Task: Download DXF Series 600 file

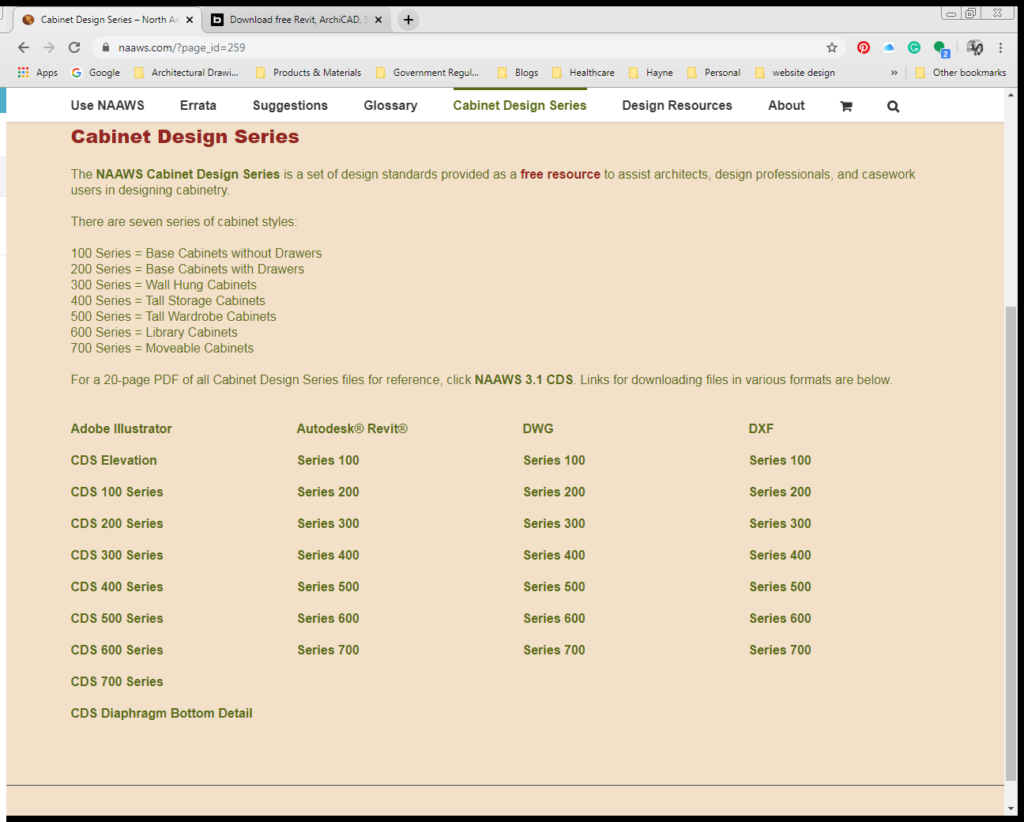Action: (780, 618)
